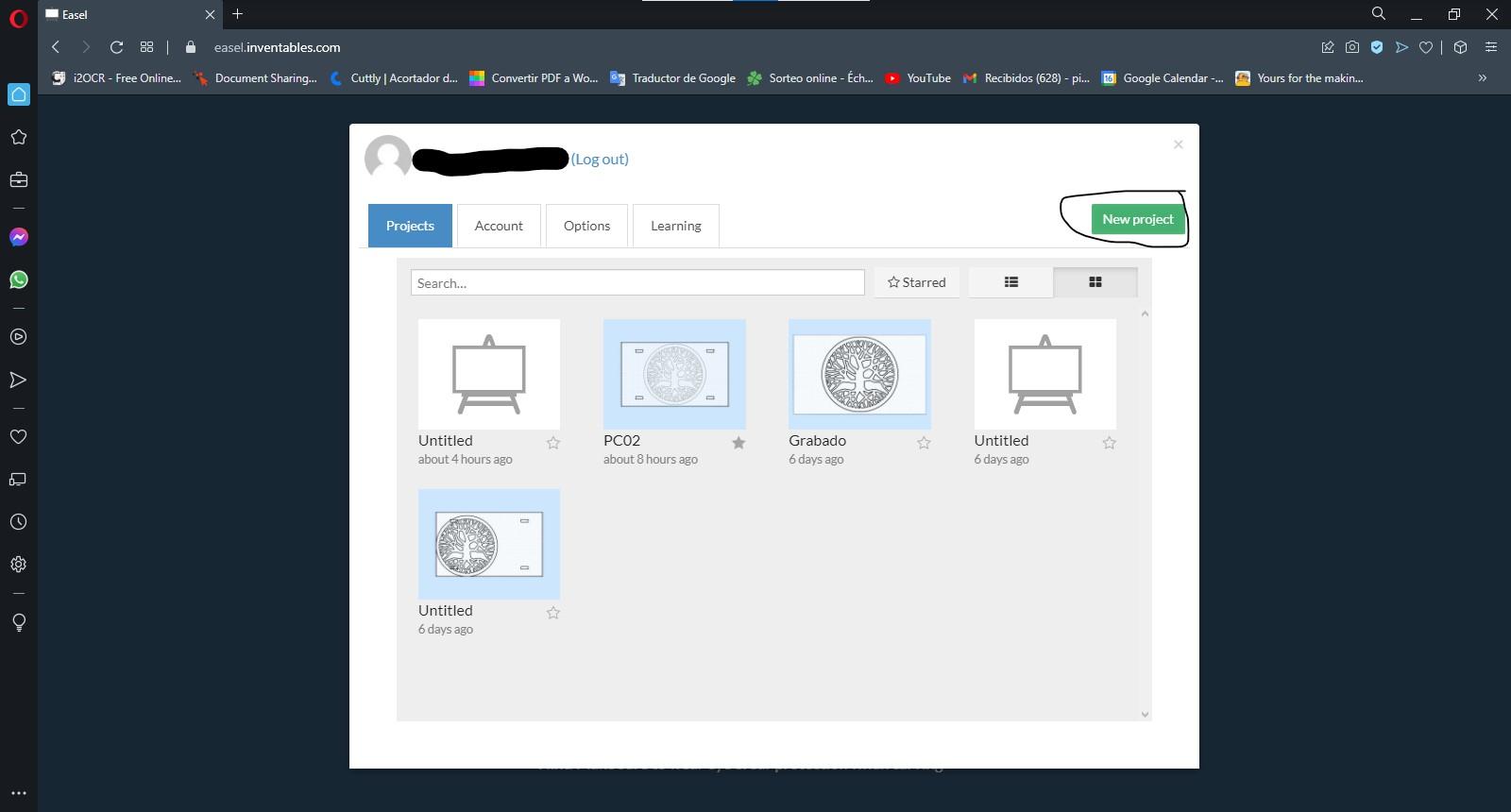Open the ad blocker shield icon
The height and width of the screenshot is (812, 1511).
click(1377, 47)
